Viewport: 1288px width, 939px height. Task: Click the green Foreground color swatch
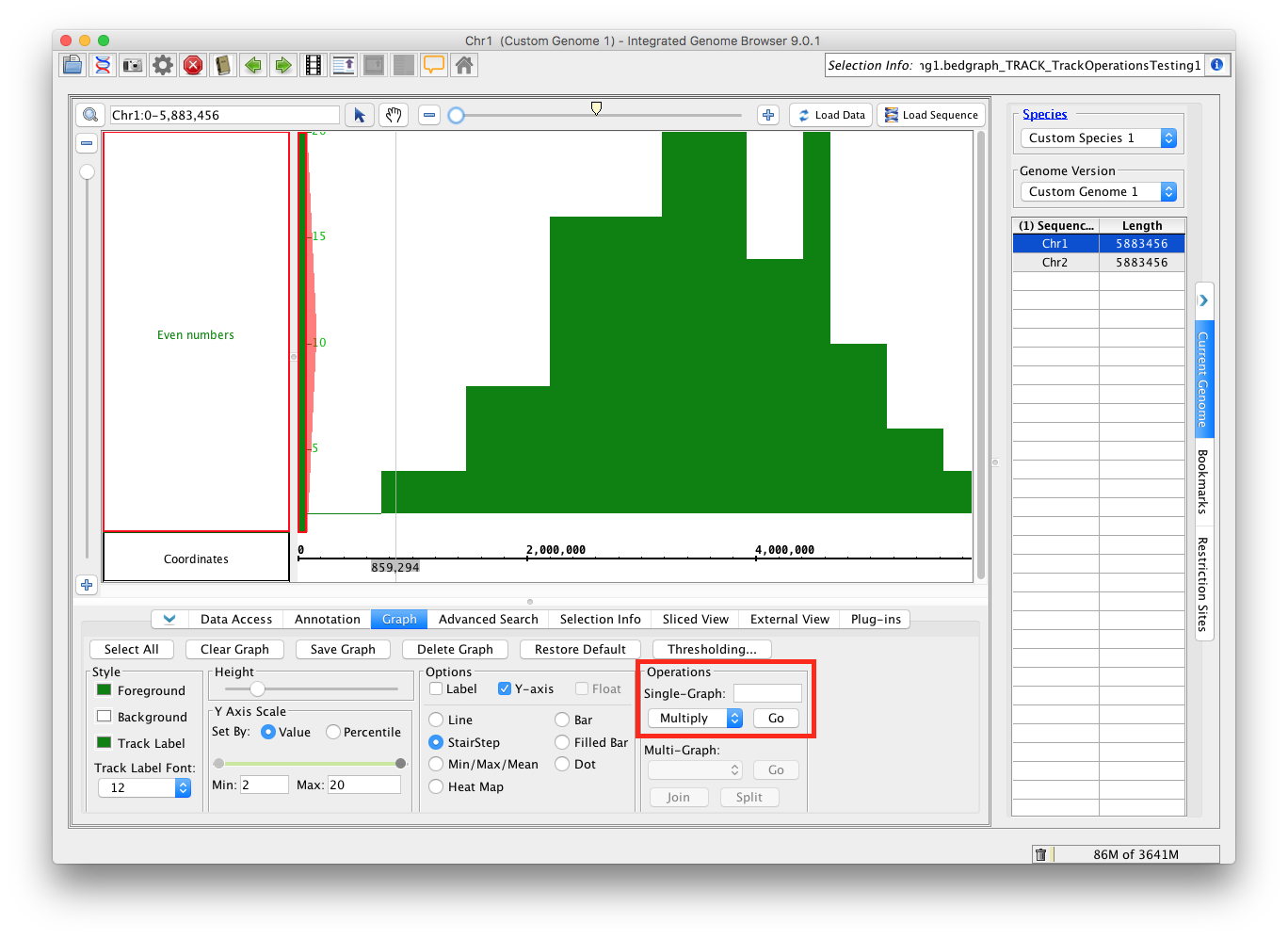pos(105,689)
